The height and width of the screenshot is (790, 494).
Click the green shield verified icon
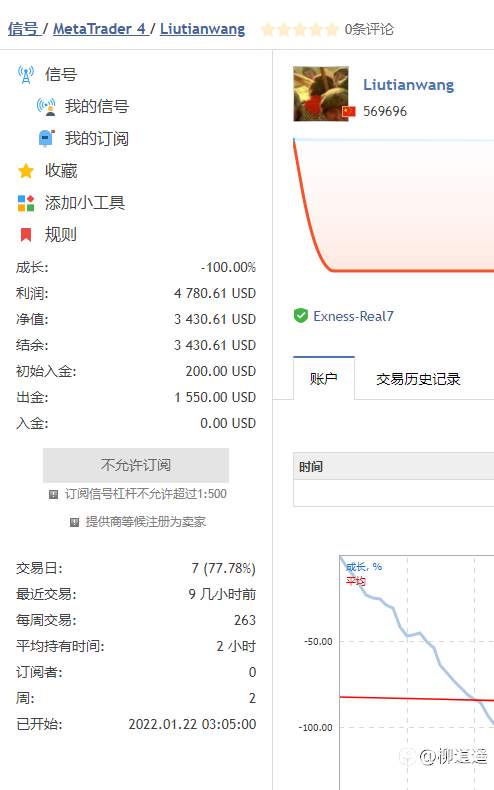click(x=300, y=316)
